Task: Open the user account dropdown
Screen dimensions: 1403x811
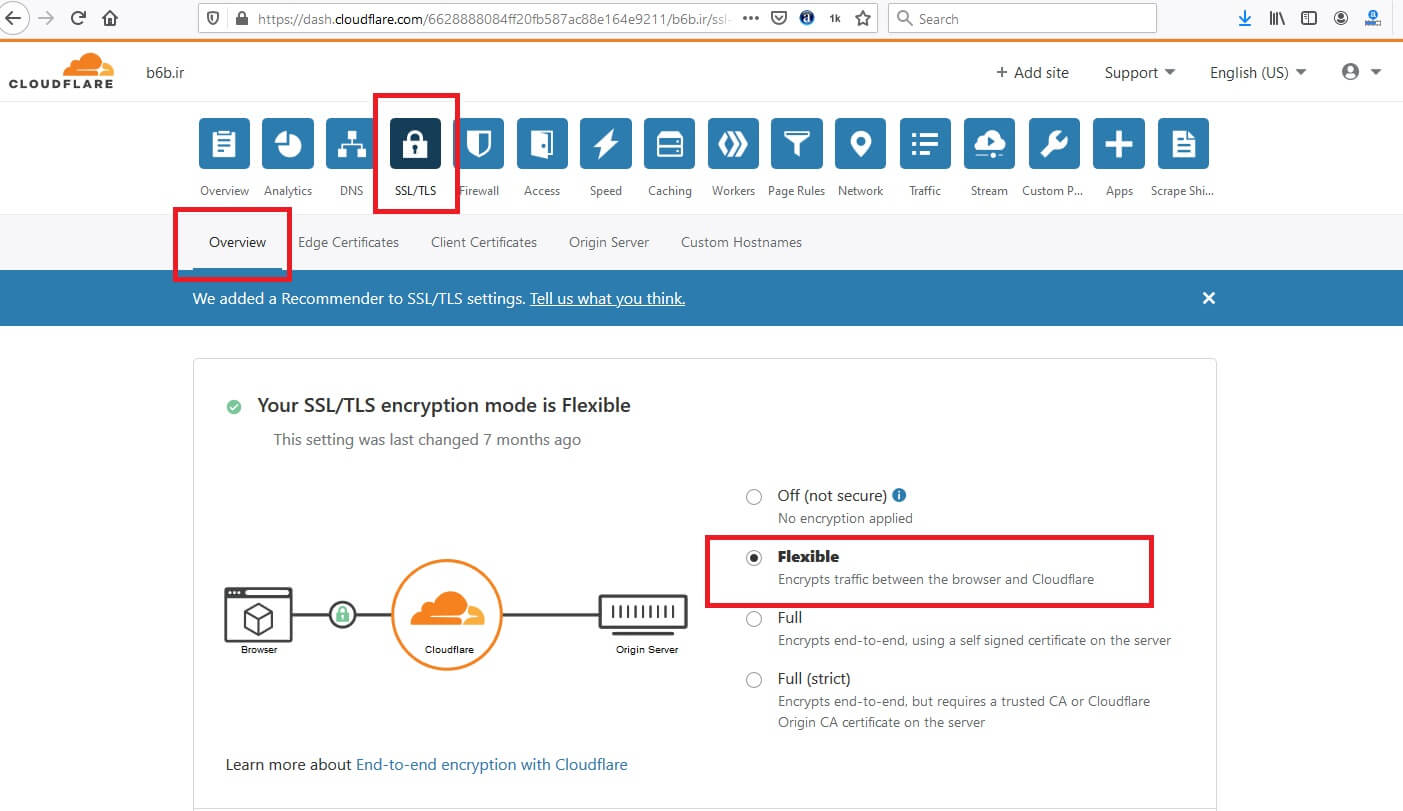Action: tap(1361, 72)
